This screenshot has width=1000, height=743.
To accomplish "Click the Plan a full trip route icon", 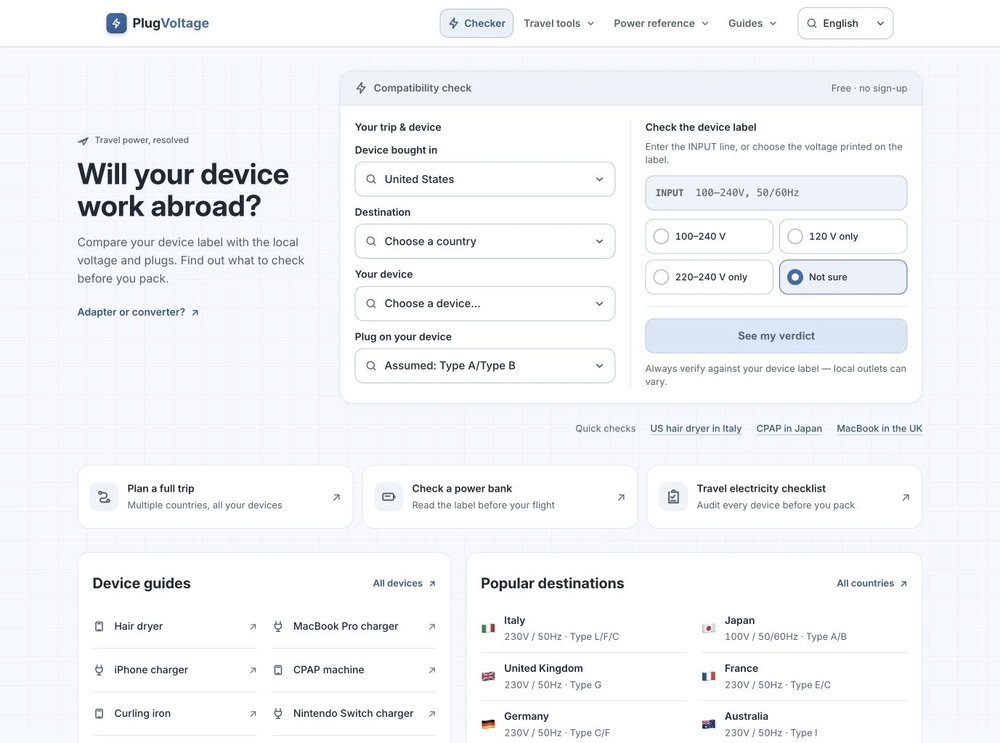I will [x=104, y=497].
